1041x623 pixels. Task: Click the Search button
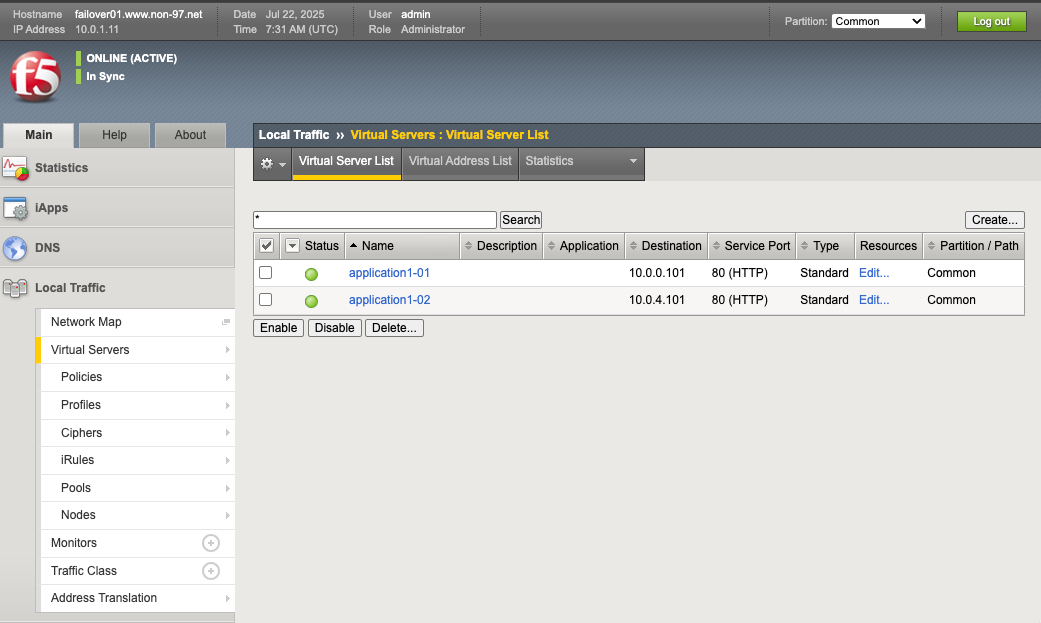520,220
